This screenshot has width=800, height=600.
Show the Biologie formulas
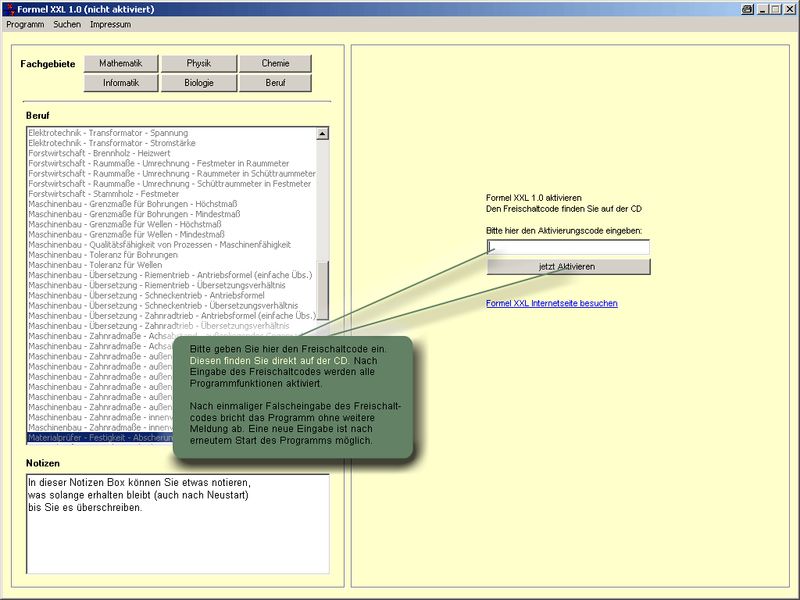[x=198, y=83]
